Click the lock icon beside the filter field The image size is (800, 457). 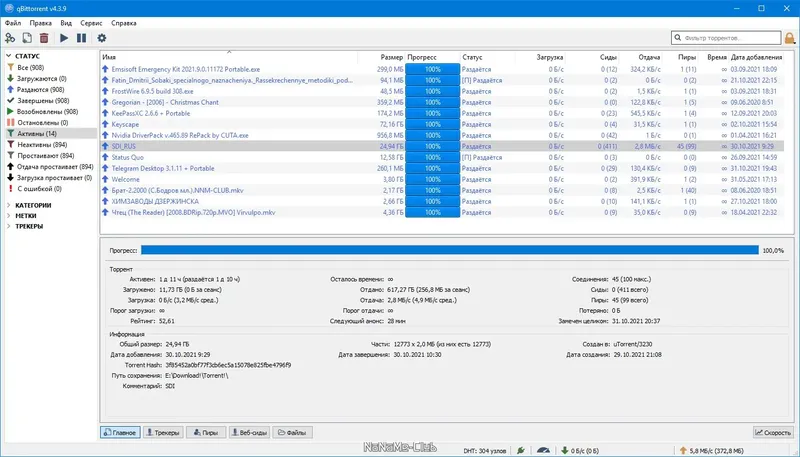(x=790, y=38)
